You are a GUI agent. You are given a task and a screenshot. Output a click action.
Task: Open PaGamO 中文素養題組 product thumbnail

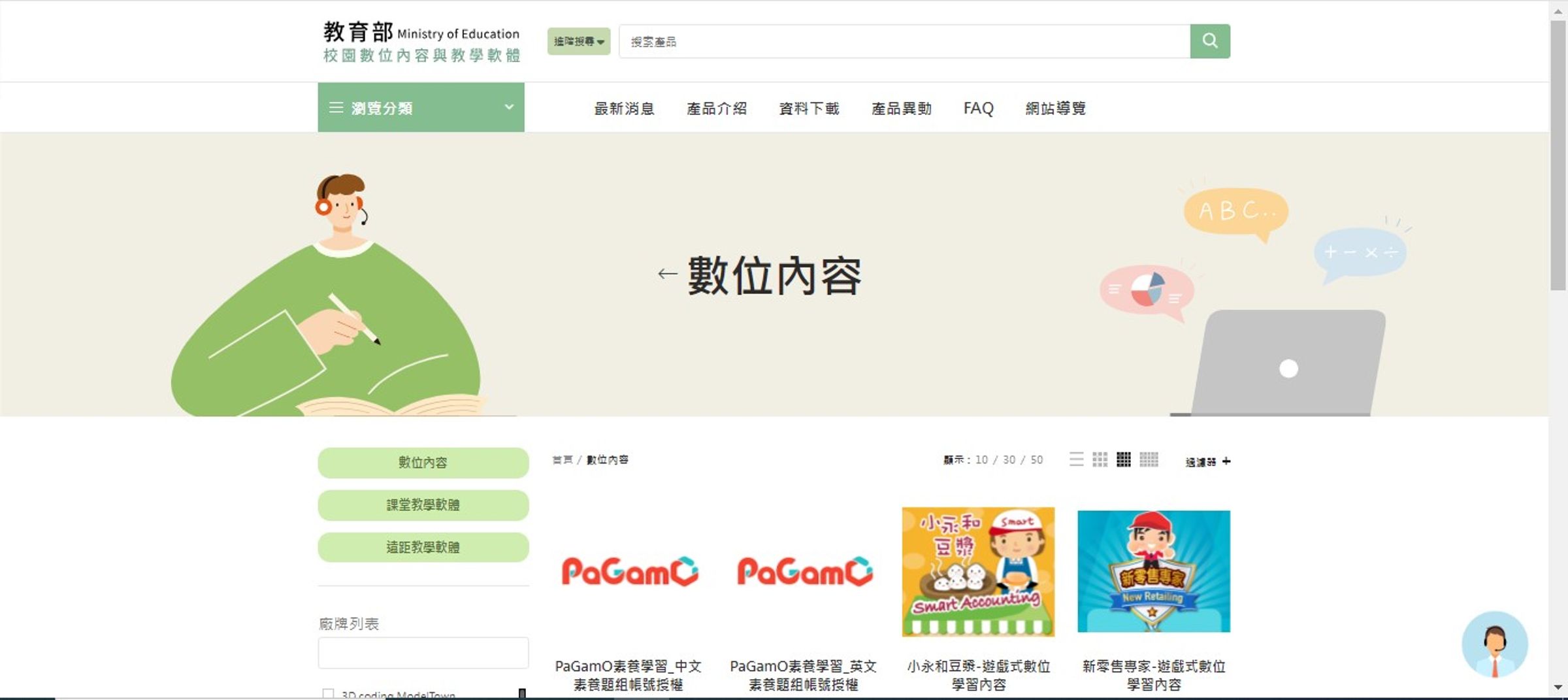click(x=629, y=572)
